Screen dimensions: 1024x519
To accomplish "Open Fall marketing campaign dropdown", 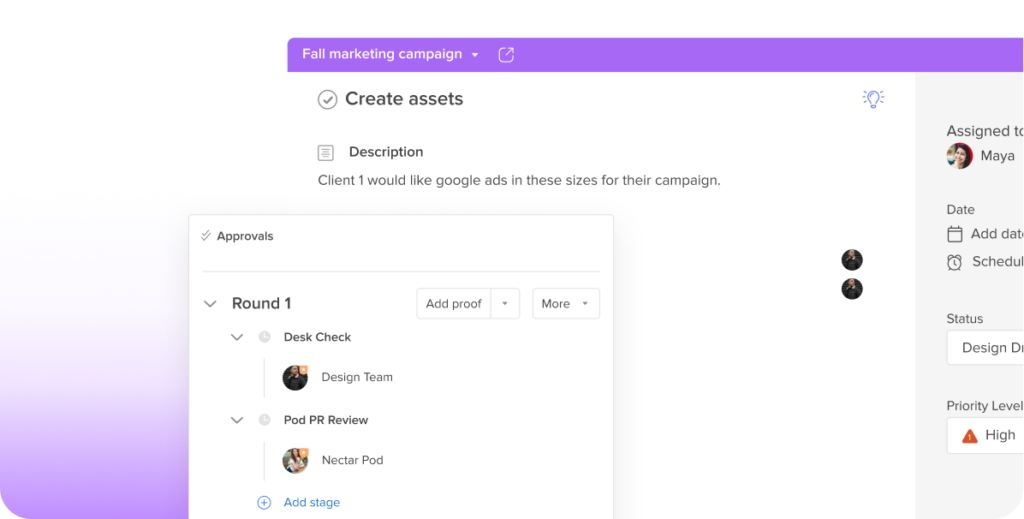I will (x=475, y=55).
